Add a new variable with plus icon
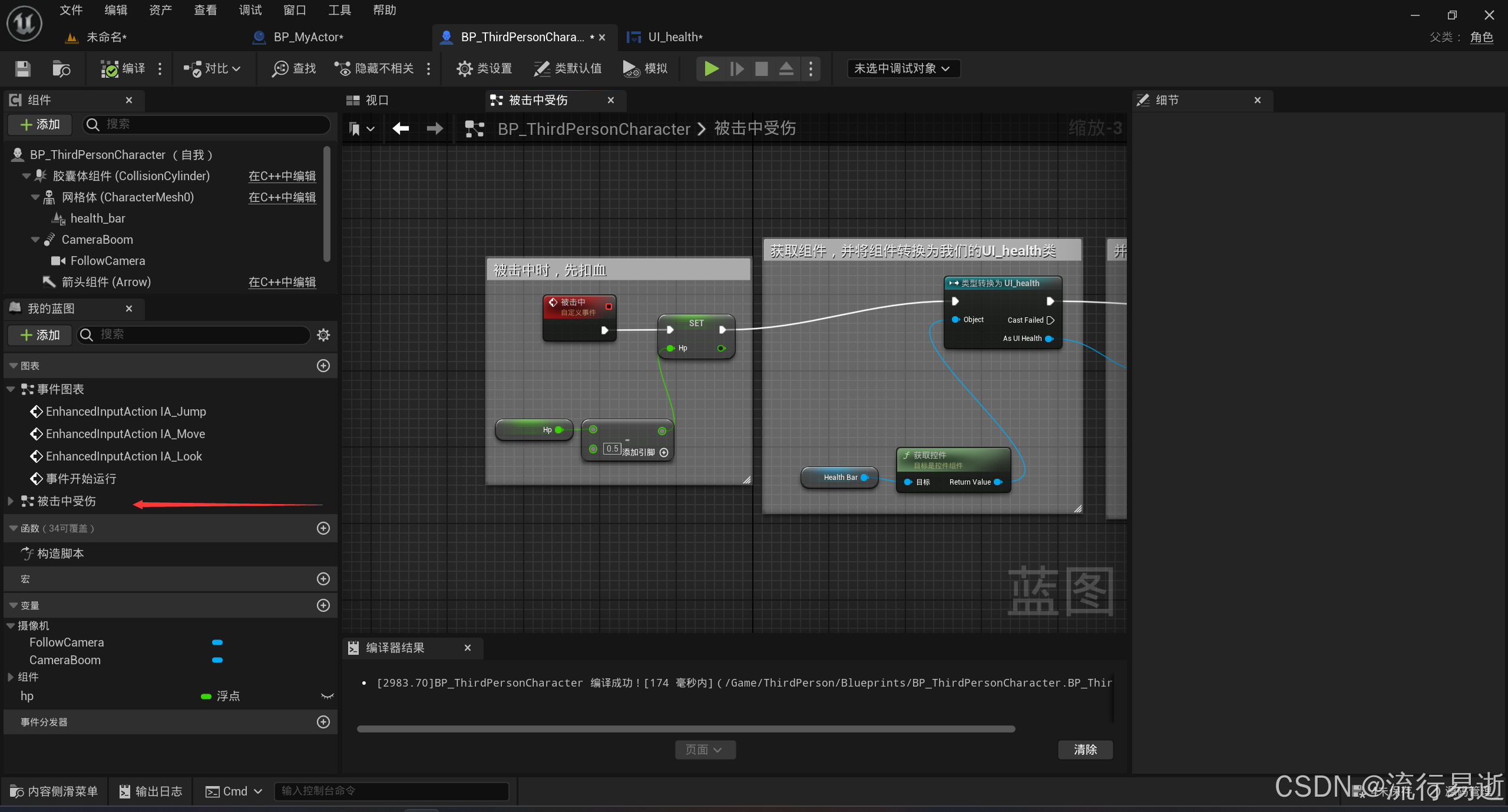 click(x=323, y=605)
